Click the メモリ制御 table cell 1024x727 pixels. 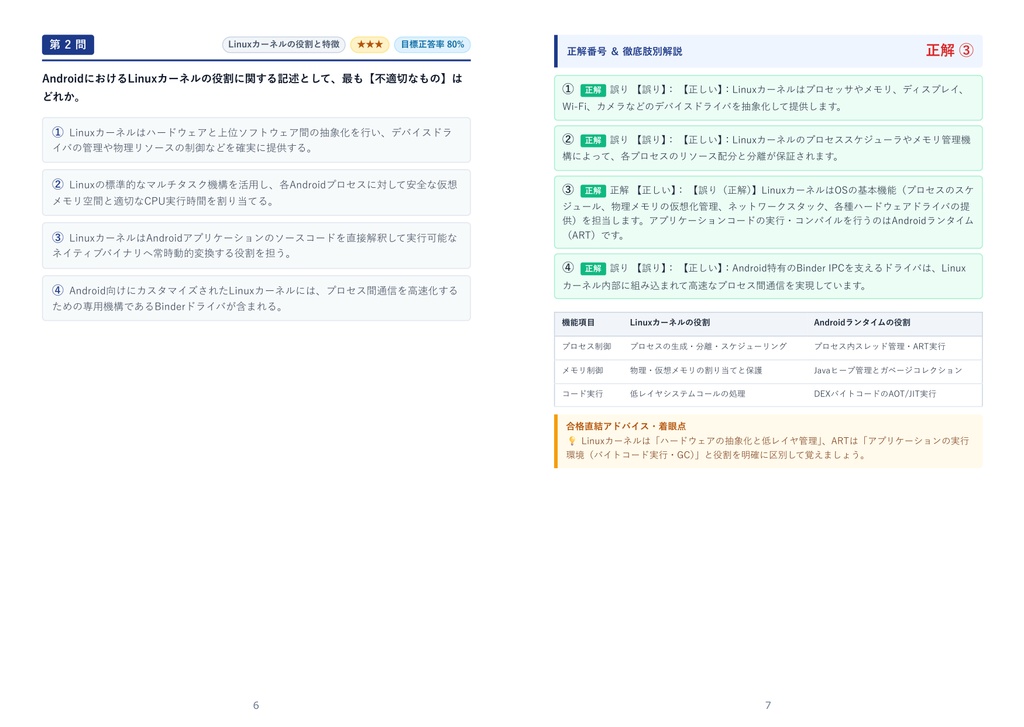coord(583,370)
